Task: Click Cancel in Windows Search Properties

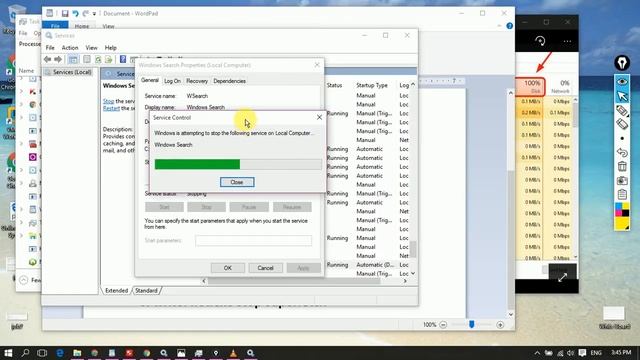Action: (x=265, y=268)
